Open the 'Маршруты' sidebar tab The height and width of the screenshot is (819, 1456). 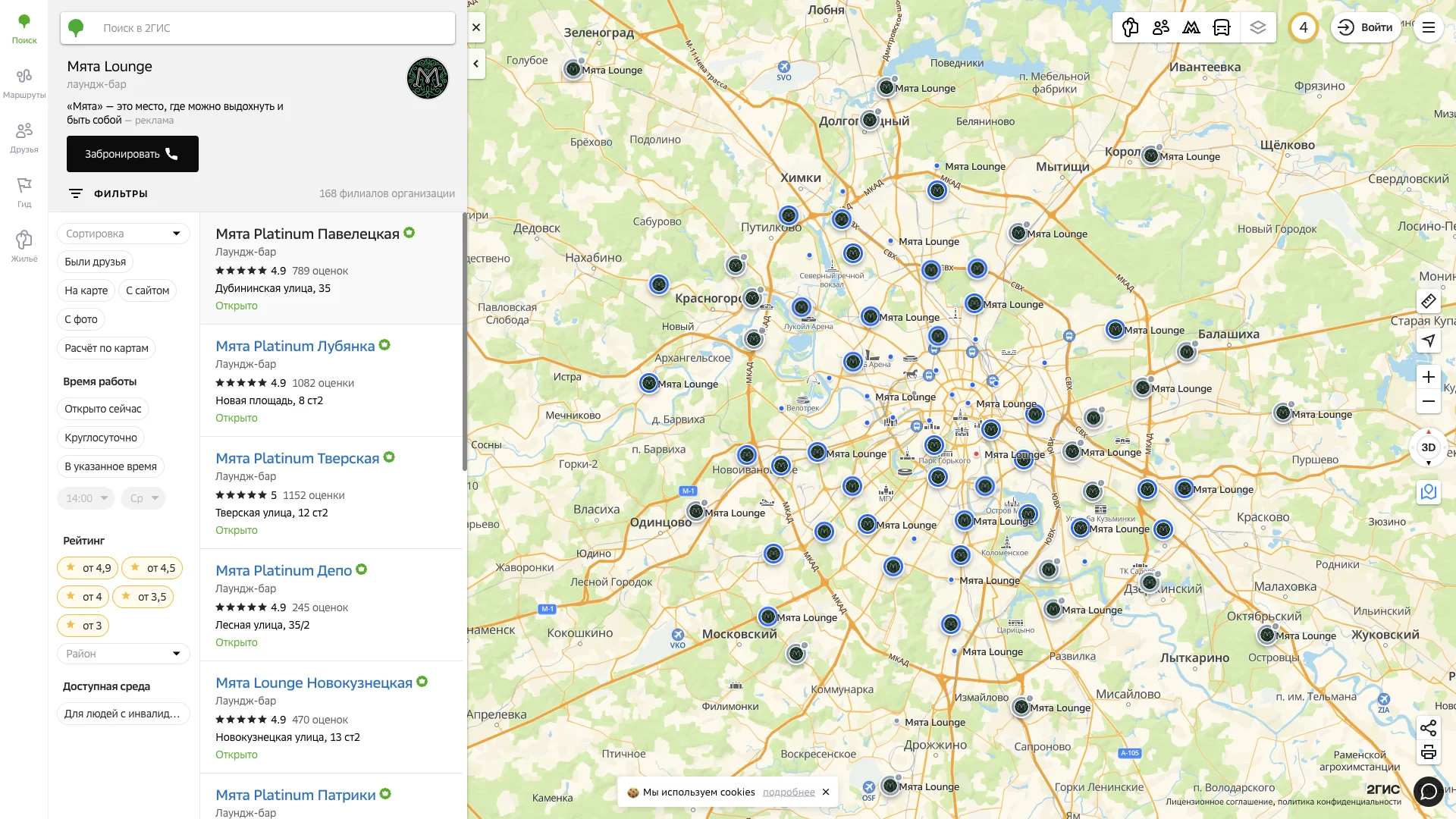tap(24, 83)
